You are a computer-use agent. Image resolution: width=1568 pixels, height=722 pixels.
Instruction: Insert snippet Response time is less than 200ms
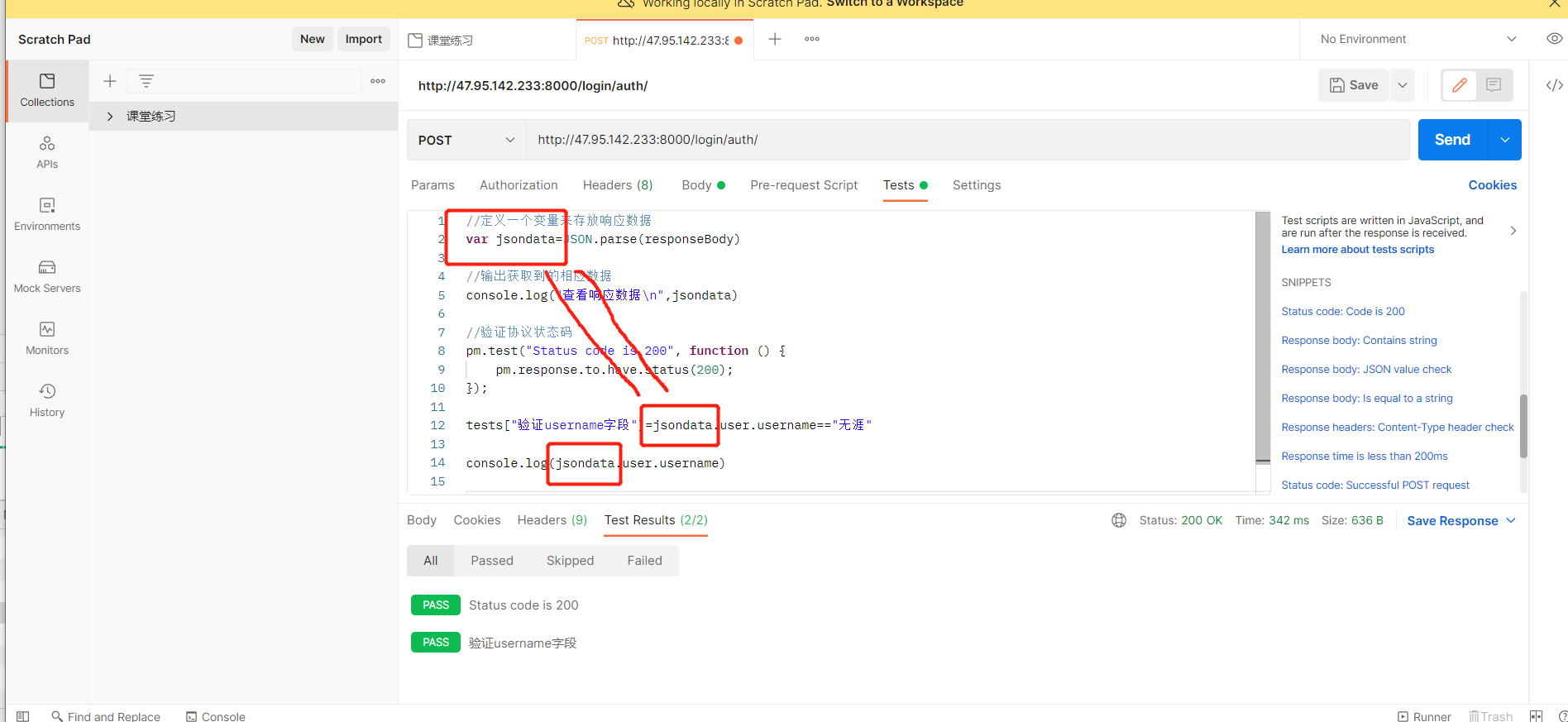click(1365, 457)
